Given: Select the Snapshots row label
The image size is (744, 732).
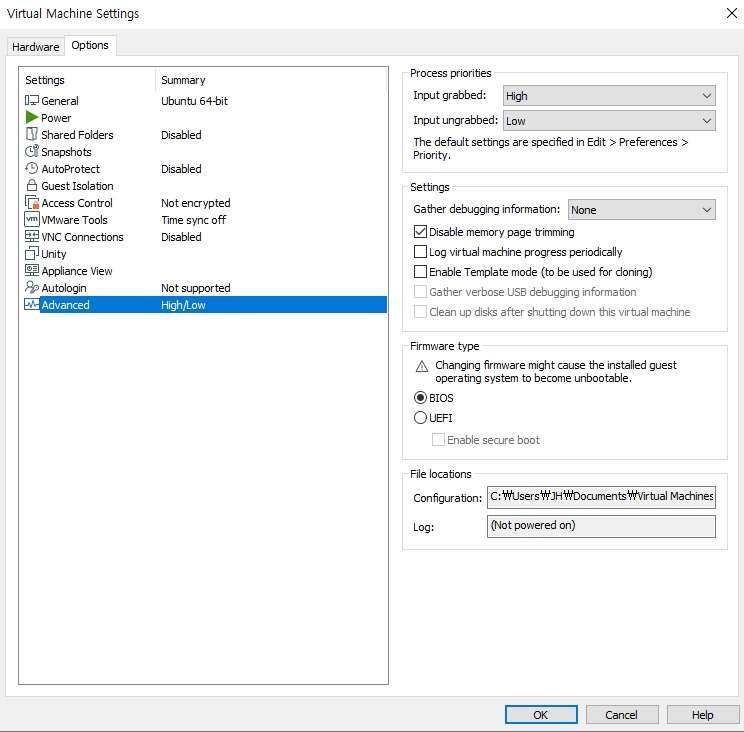Looking at the screenshot, I should click(x=66, y=152).
